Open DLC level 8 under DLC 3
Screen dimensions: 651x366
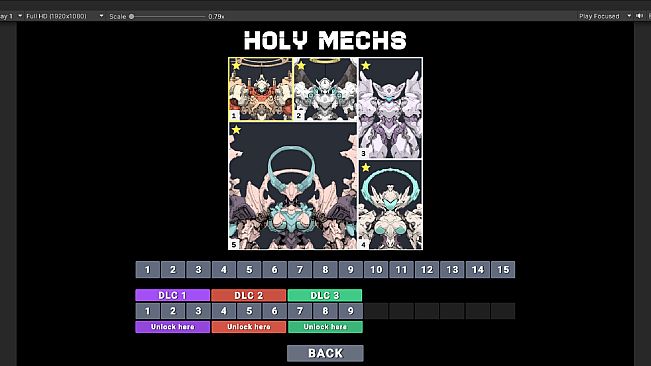(x=325, y=311)
